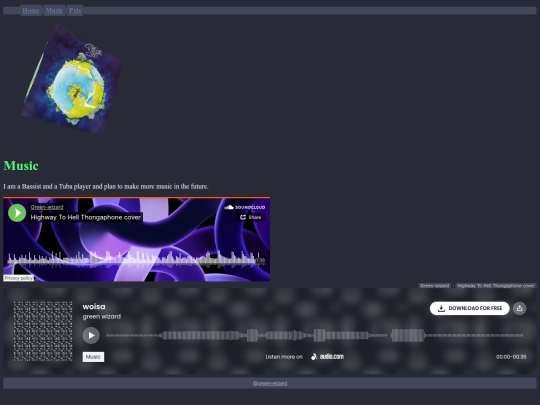The width and height of the screenshot is (540, 405).
Task: Click the rotated album cover image
Action: point(72,79)
